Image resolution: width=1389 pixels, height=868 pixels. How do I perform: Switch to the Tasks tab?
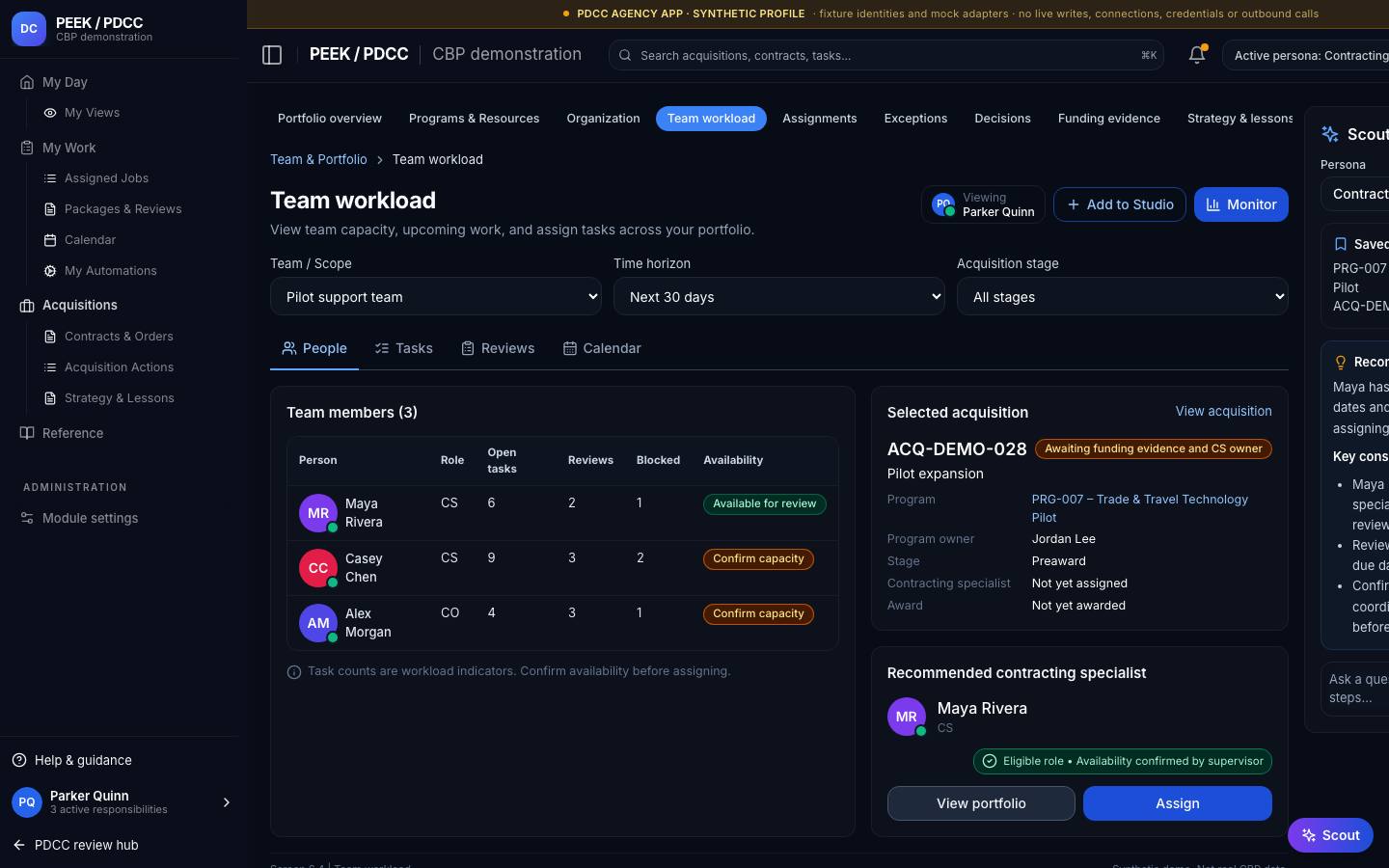tap(404, 348)
